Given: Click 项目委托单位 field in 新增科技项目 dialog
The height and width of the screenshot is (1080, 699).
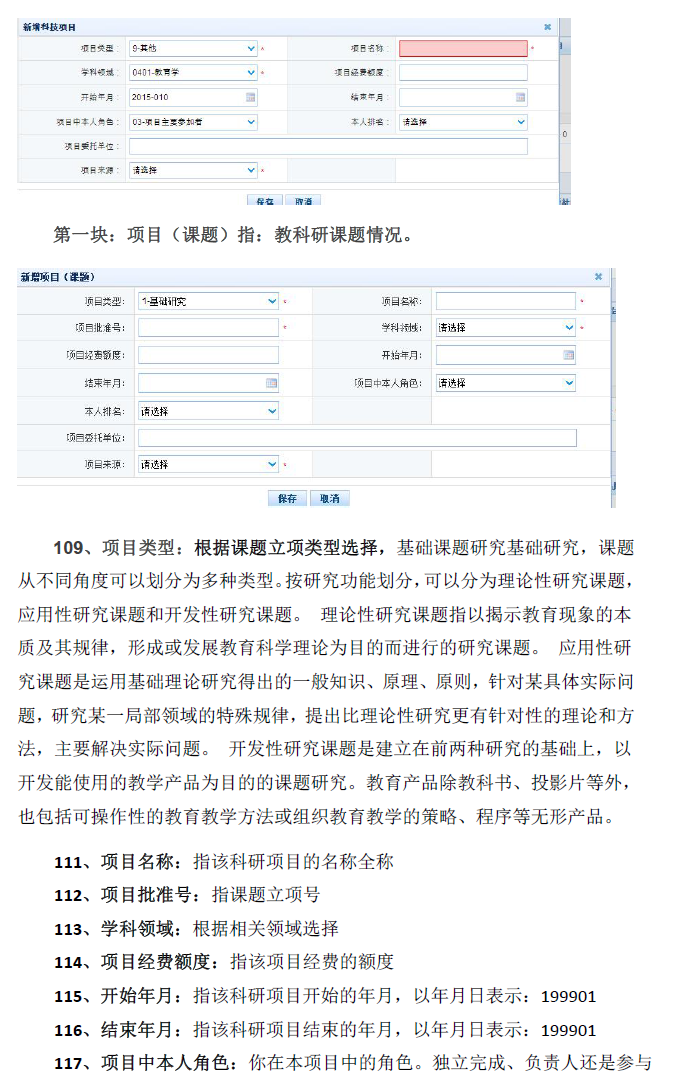Looking at the screenshot, I should point(328,146).
